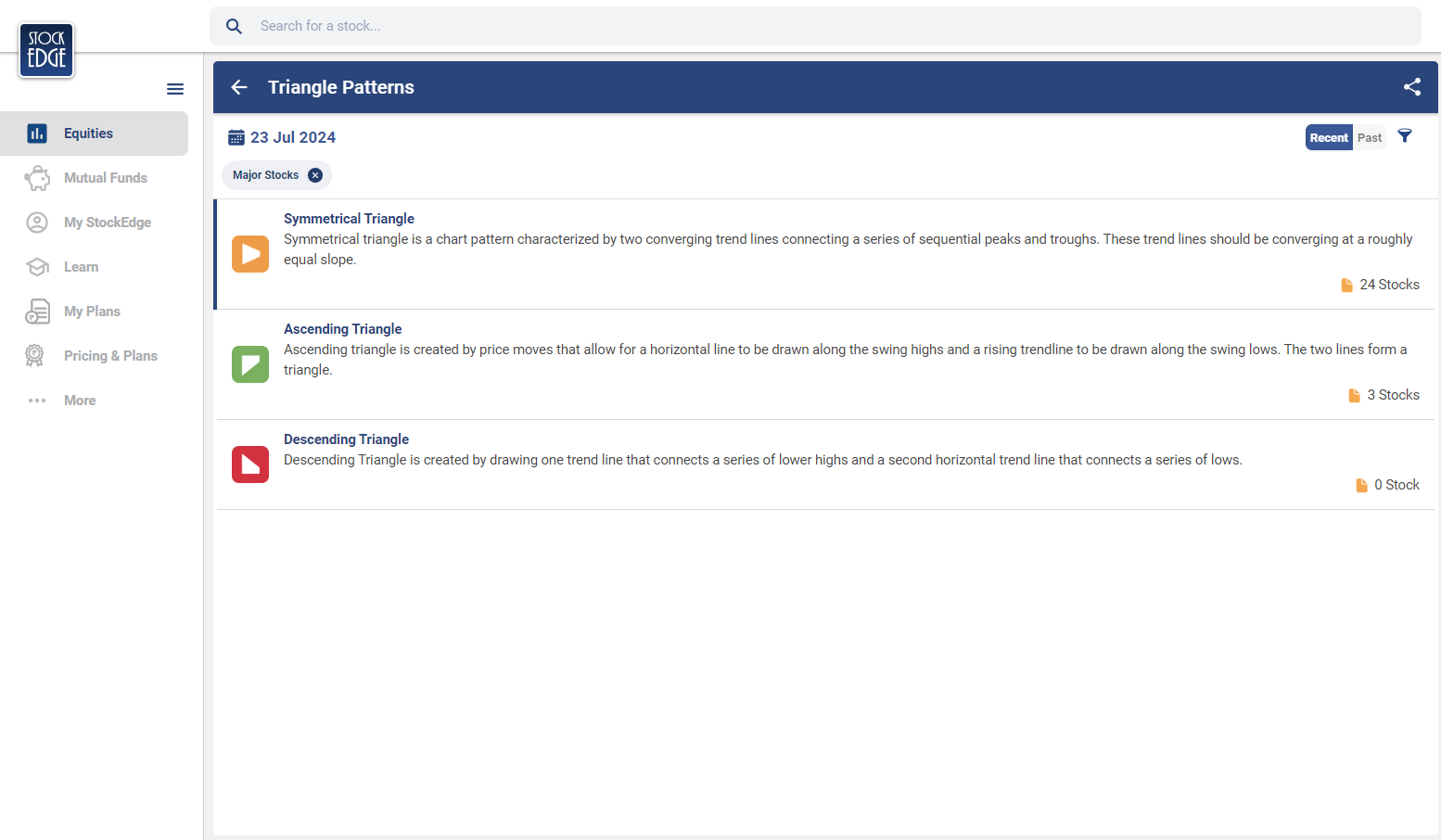The width and height of the screenshot is (1441, 840).
Task: Click the calendar icon beside the date
Action: pos(236,137)
